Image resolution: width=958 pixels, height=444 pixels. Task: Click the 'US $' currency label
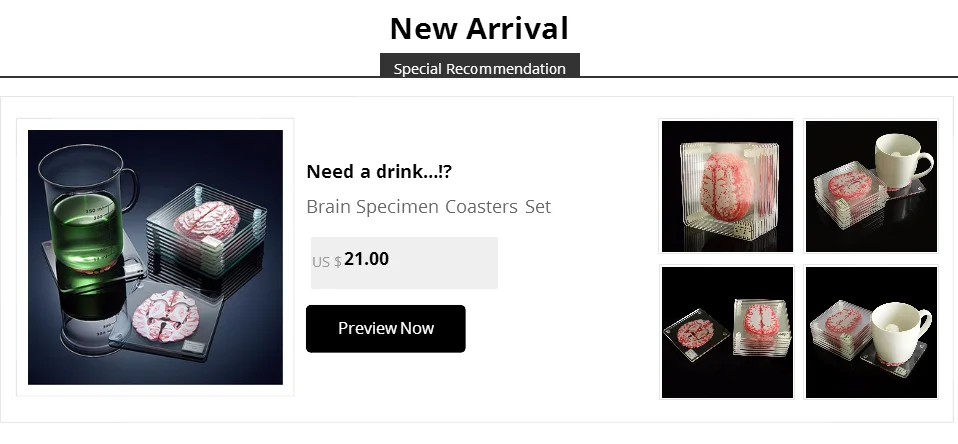326,262
